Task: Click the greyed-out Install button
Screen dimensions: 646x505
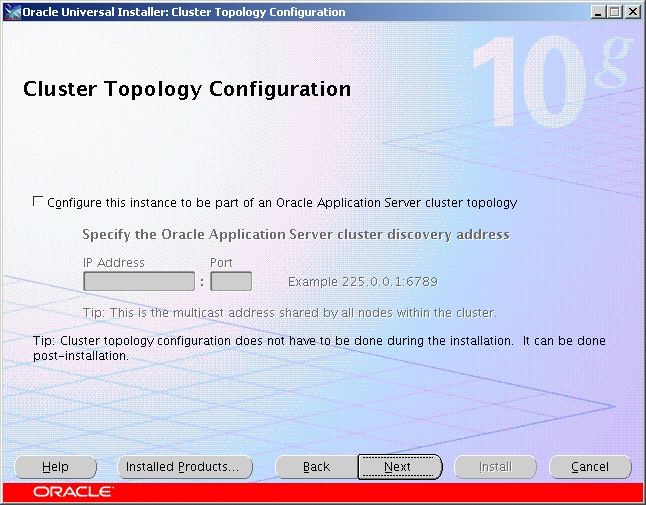Action: click(495, 467)
